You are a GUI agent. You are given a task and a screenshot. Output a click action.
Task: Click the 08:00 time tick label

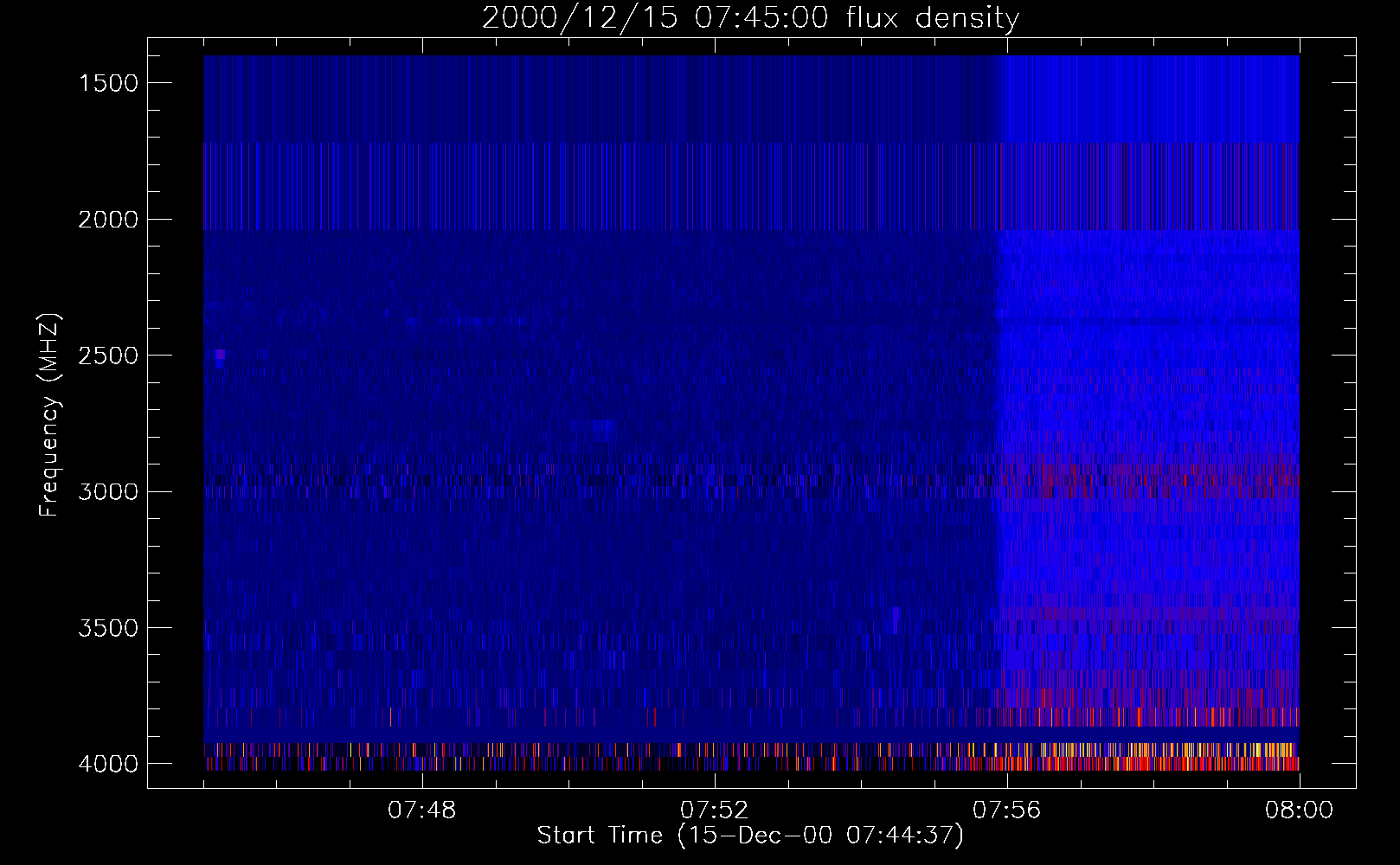[1299, 811]
